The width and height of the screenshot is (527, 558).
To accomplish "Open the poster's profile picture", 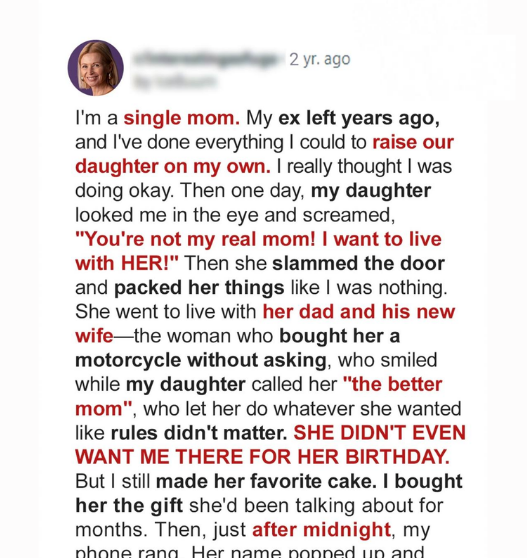I will pyautogui.click(x=95, y=68).
